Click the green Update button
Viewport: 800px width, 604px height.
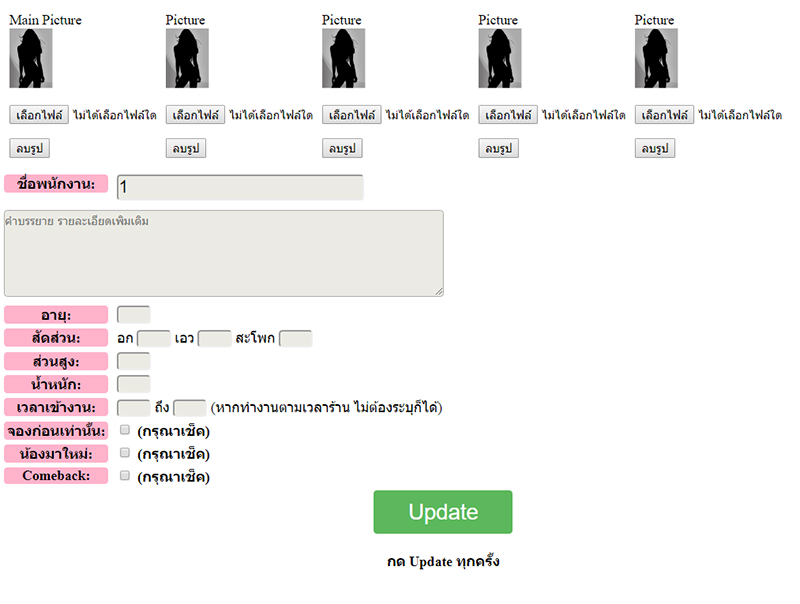(x=443, y=512)
